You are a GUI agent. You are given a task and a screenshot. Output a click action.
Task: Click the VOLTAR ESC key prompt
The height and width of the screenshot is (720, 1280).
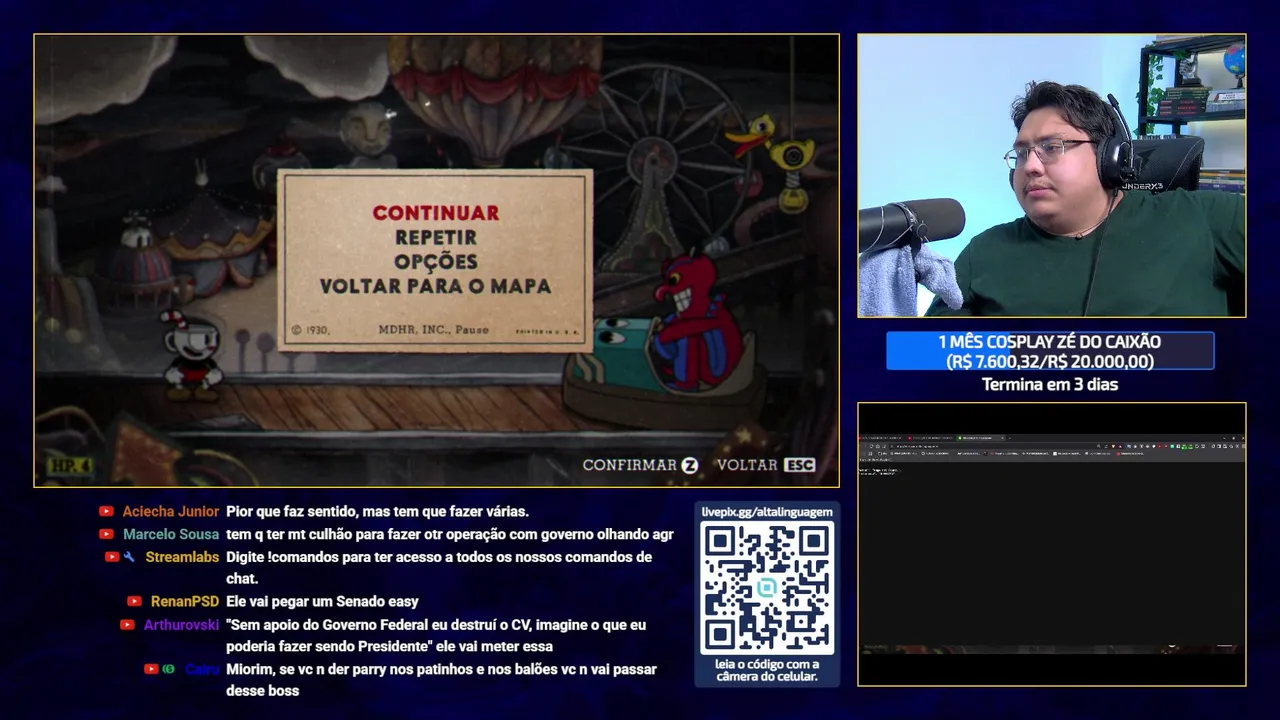[x=766, y=465]
